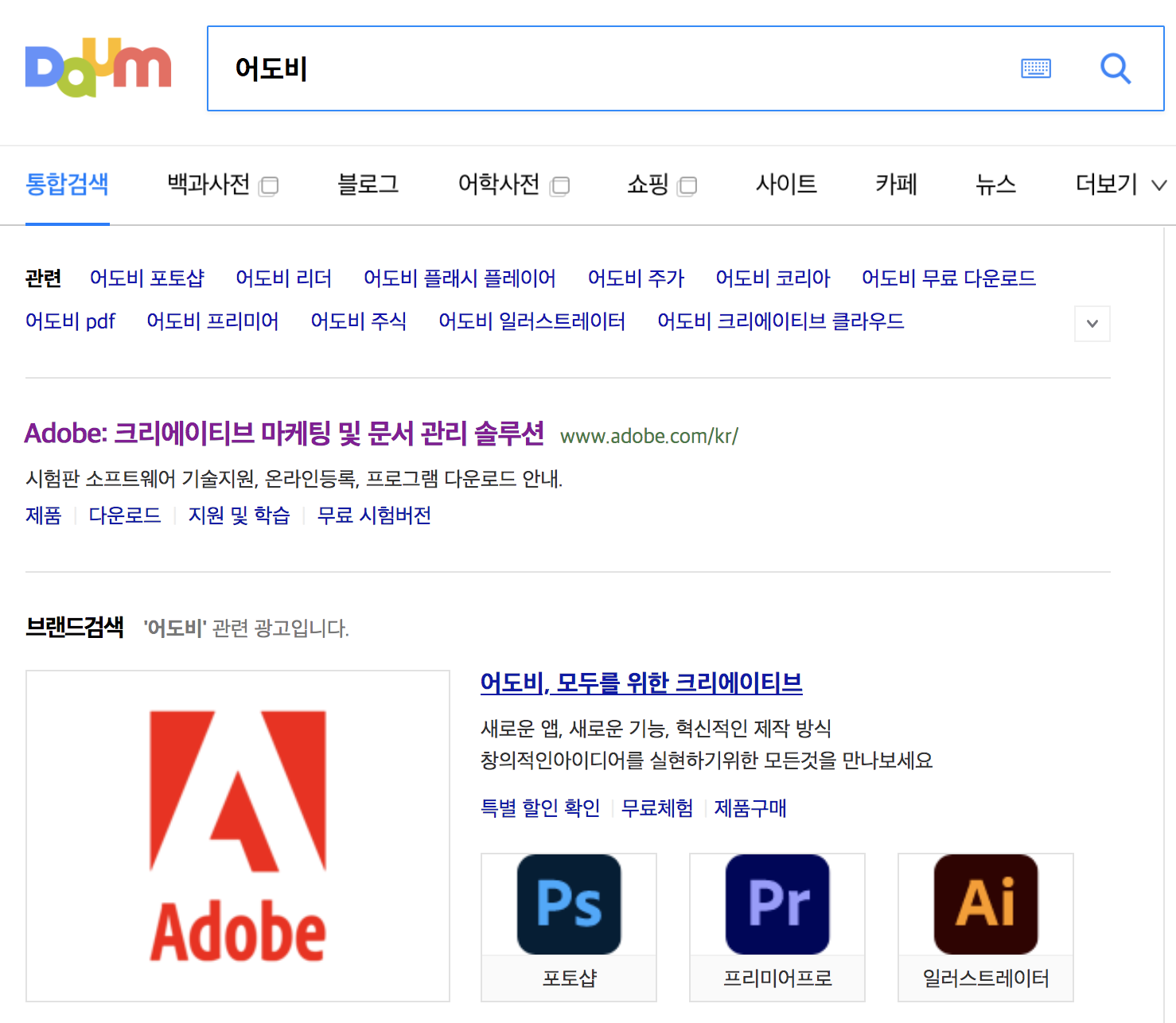Image resolution: width=1176 pixels, height=1023 pixels.
Task: Click related search 어도비 크리에이티브 클라우드
Action: [781, 321]
